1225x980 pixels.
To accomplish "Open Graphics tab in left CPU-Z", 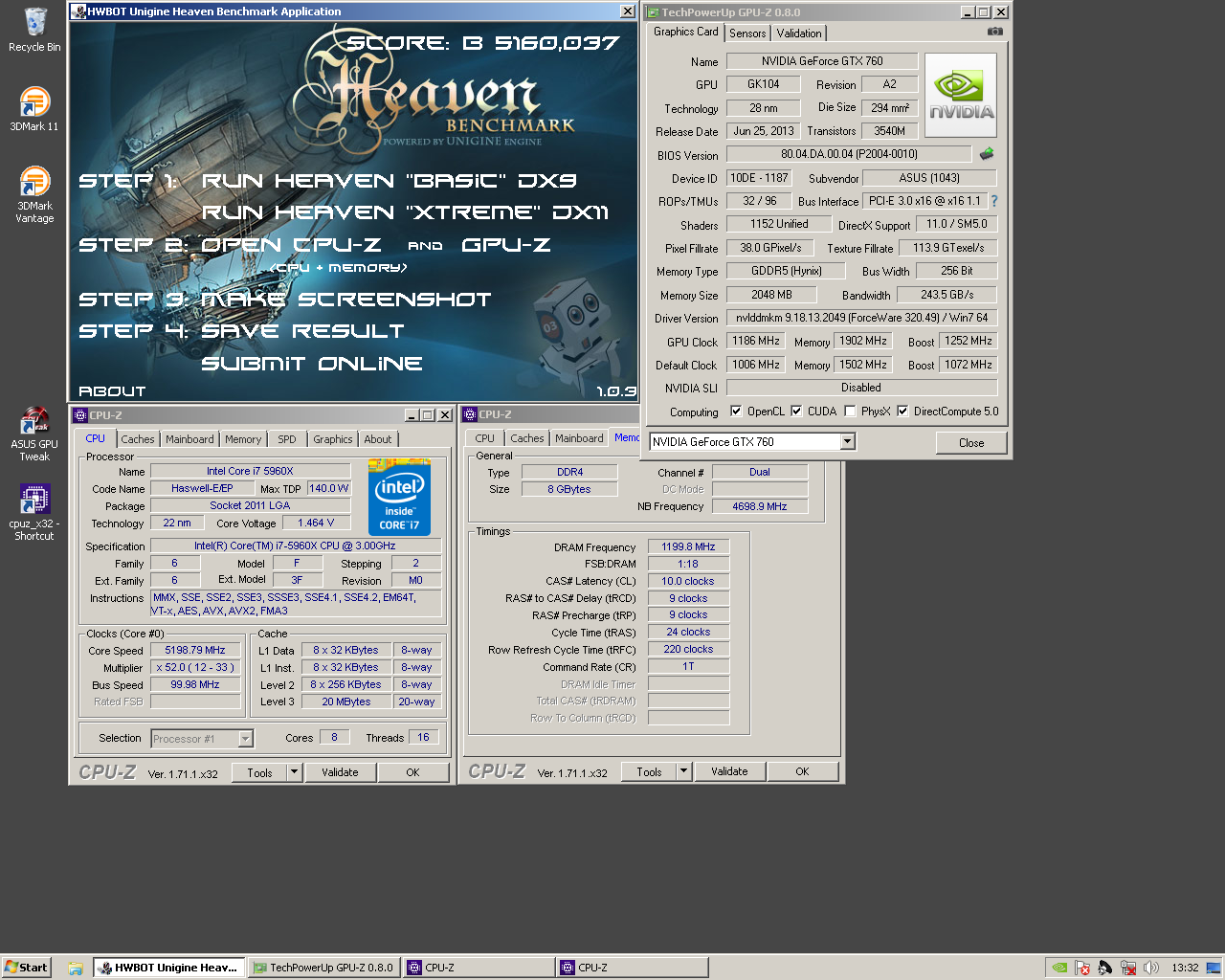I will click(x=333, y=439).
